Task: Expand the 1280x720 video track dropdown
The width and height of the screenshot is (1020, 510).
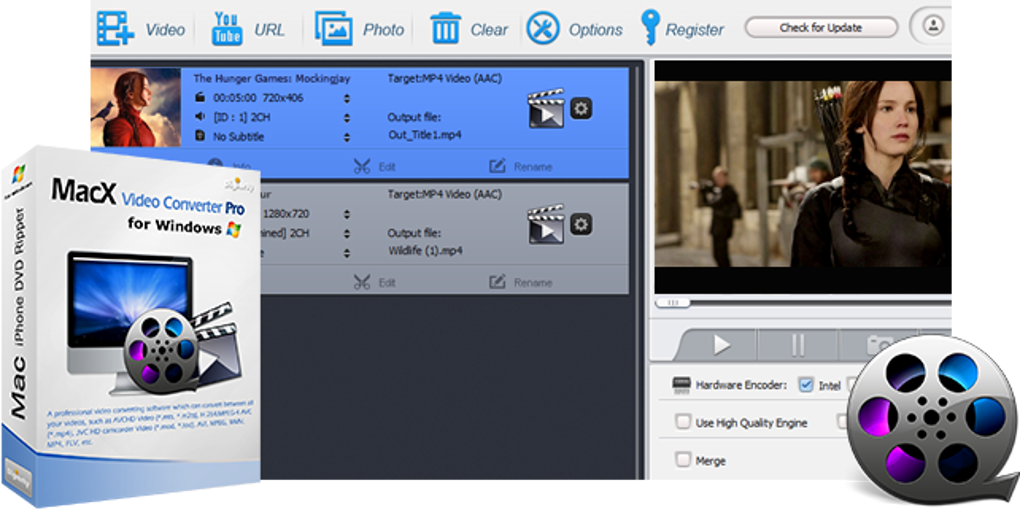Action: point(347,214)
